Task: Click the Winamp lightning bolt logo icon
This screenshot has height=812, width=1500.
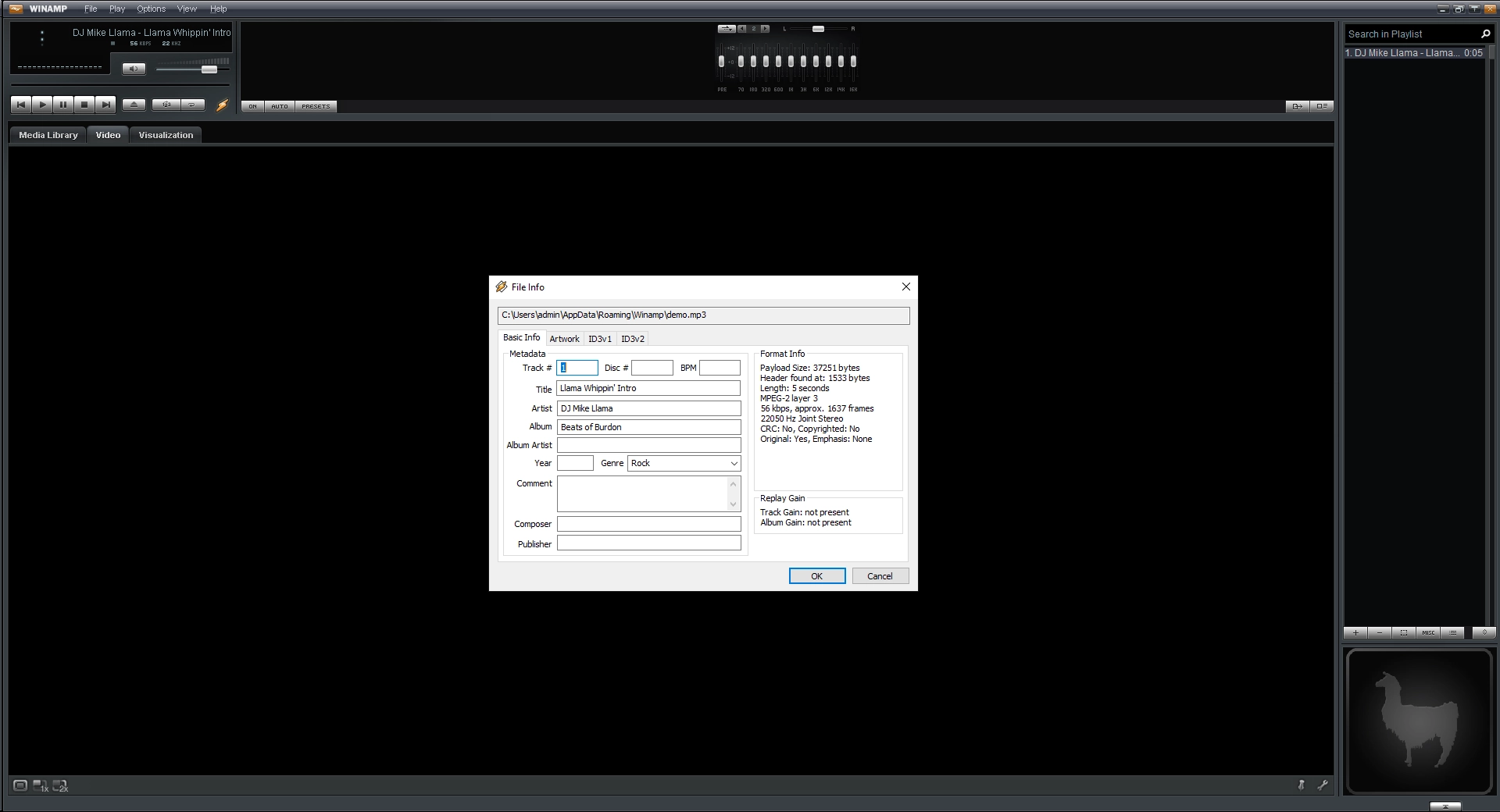Action: (x=223, y=105)
